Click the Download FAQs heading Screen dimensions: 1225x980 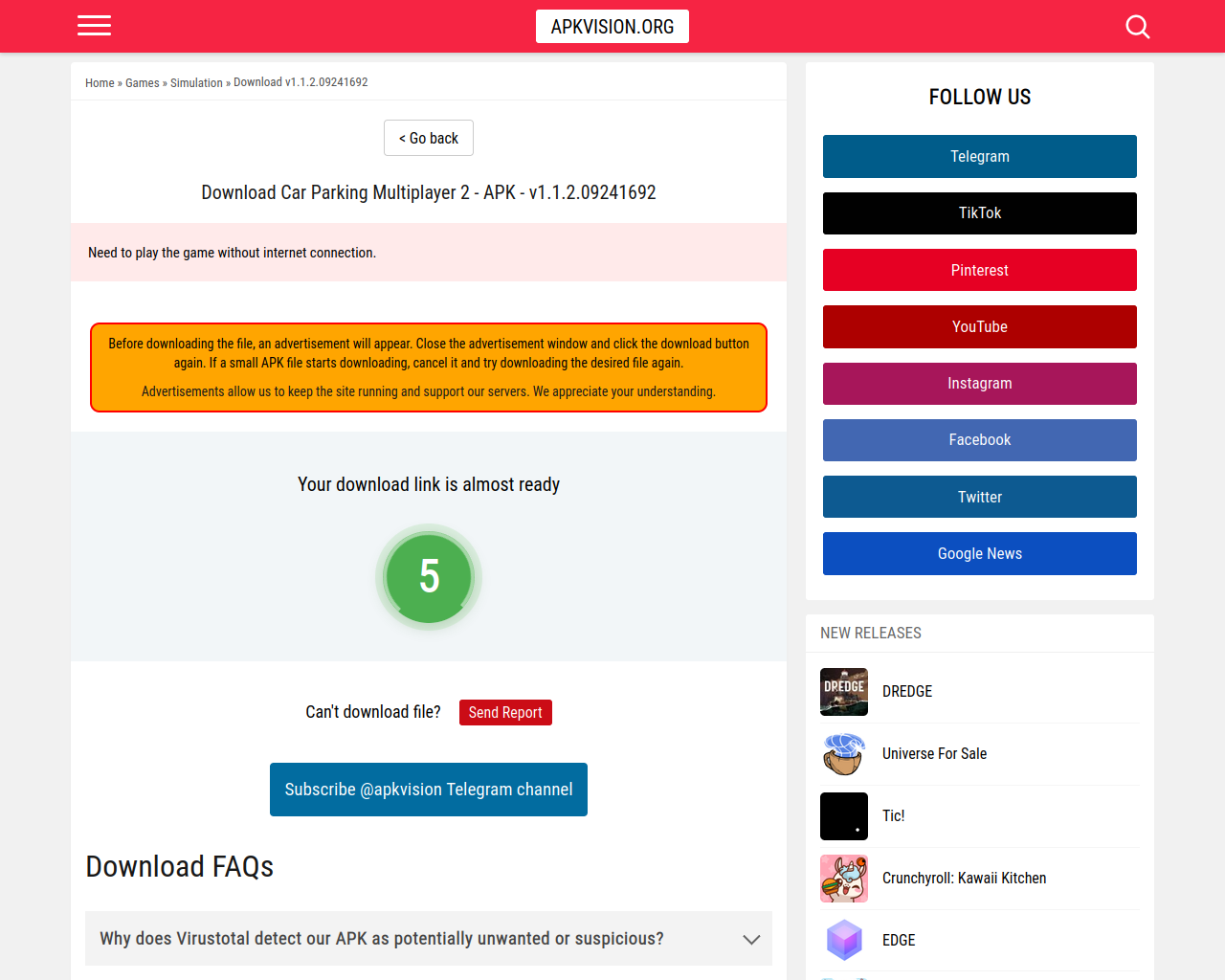(x=180, y=866)
